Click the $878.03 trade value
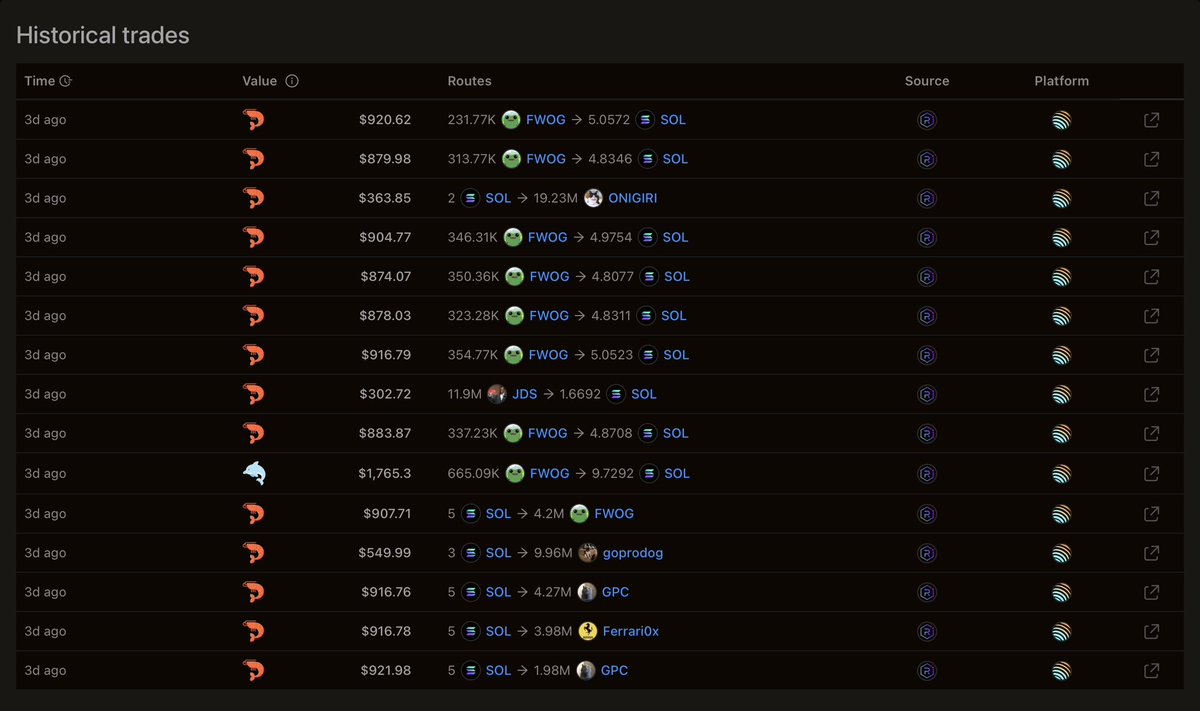 pyautogui.click(x=385, y=316)
